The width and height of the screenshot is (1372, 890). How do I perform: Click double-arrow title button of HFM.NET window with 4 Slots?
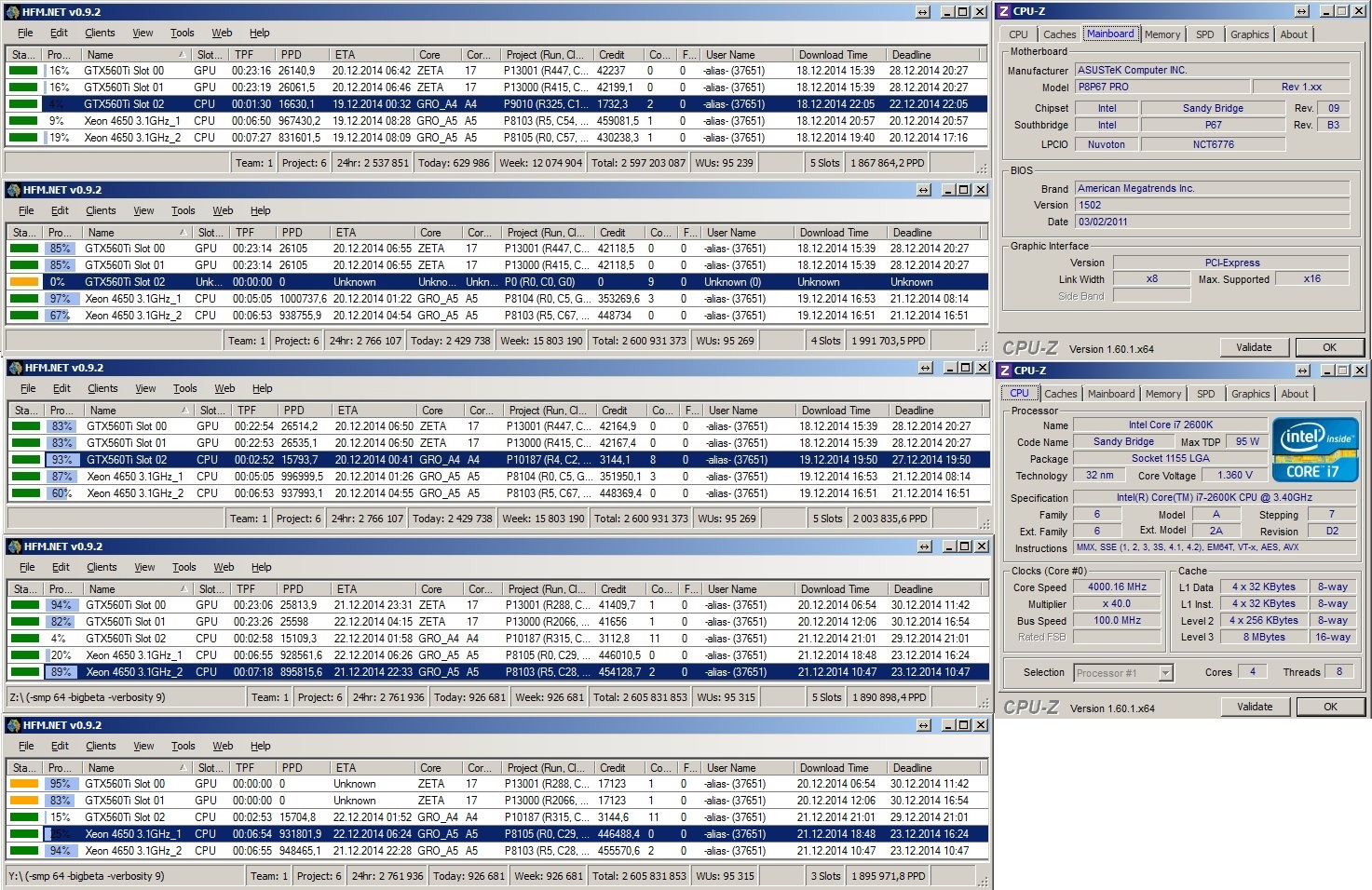(x=923, y=190)
